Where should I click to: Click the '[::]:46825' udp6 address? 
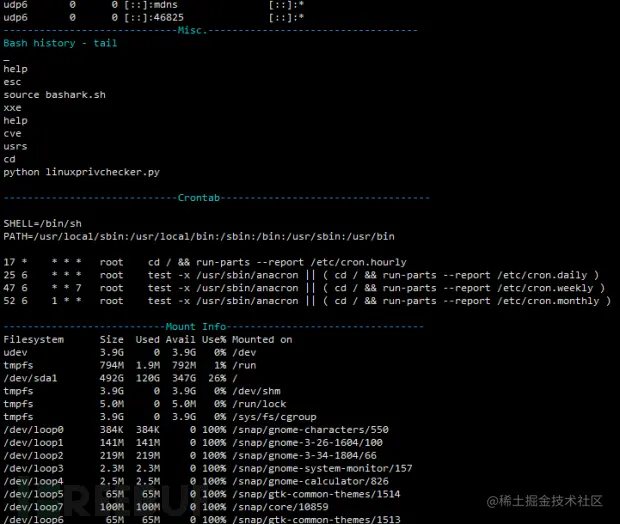coord(154,17)
